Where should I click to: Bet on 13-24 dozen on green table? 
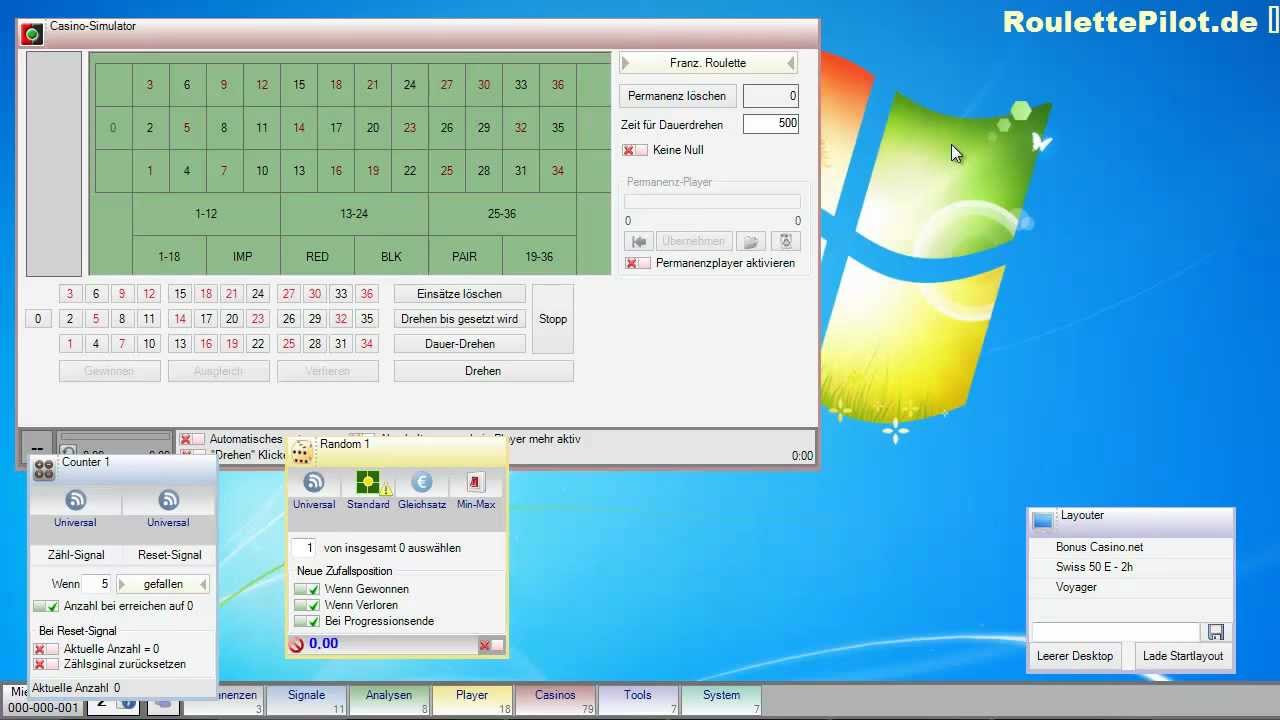(354, 214)
